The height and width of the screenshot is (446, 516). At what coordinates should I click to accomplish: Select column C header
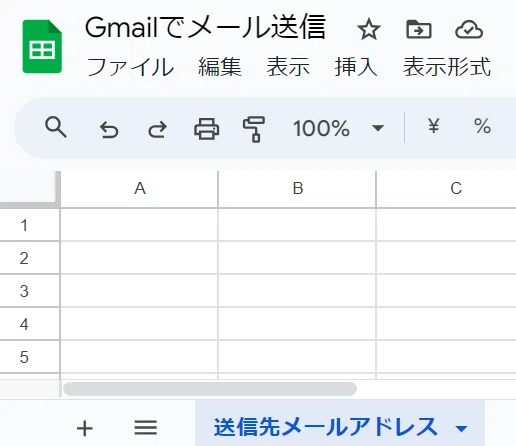tap(447, 189)
